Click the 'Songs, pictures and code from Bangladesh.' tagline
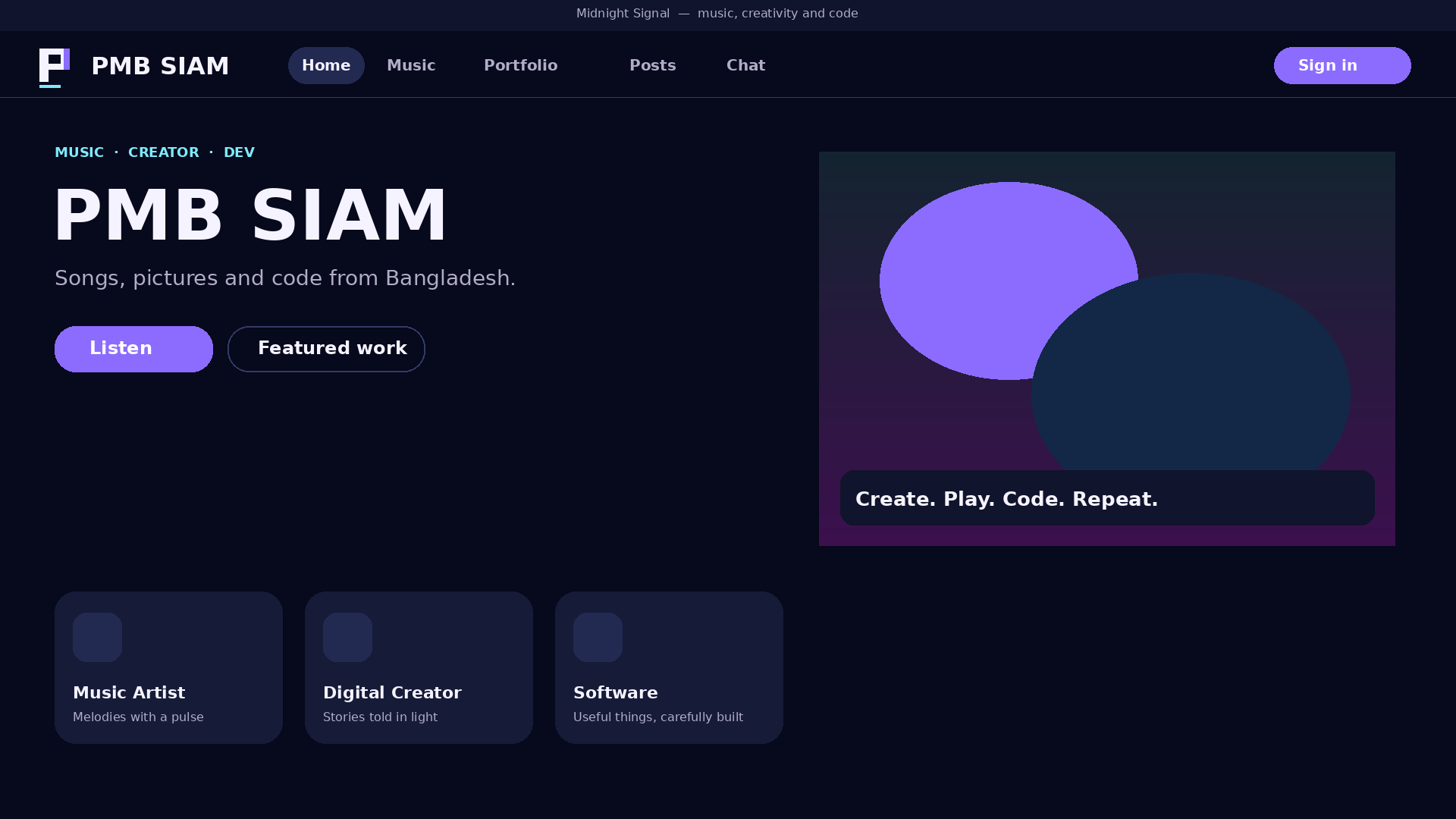Screen dimensions: 1456x819 point(285,278)
